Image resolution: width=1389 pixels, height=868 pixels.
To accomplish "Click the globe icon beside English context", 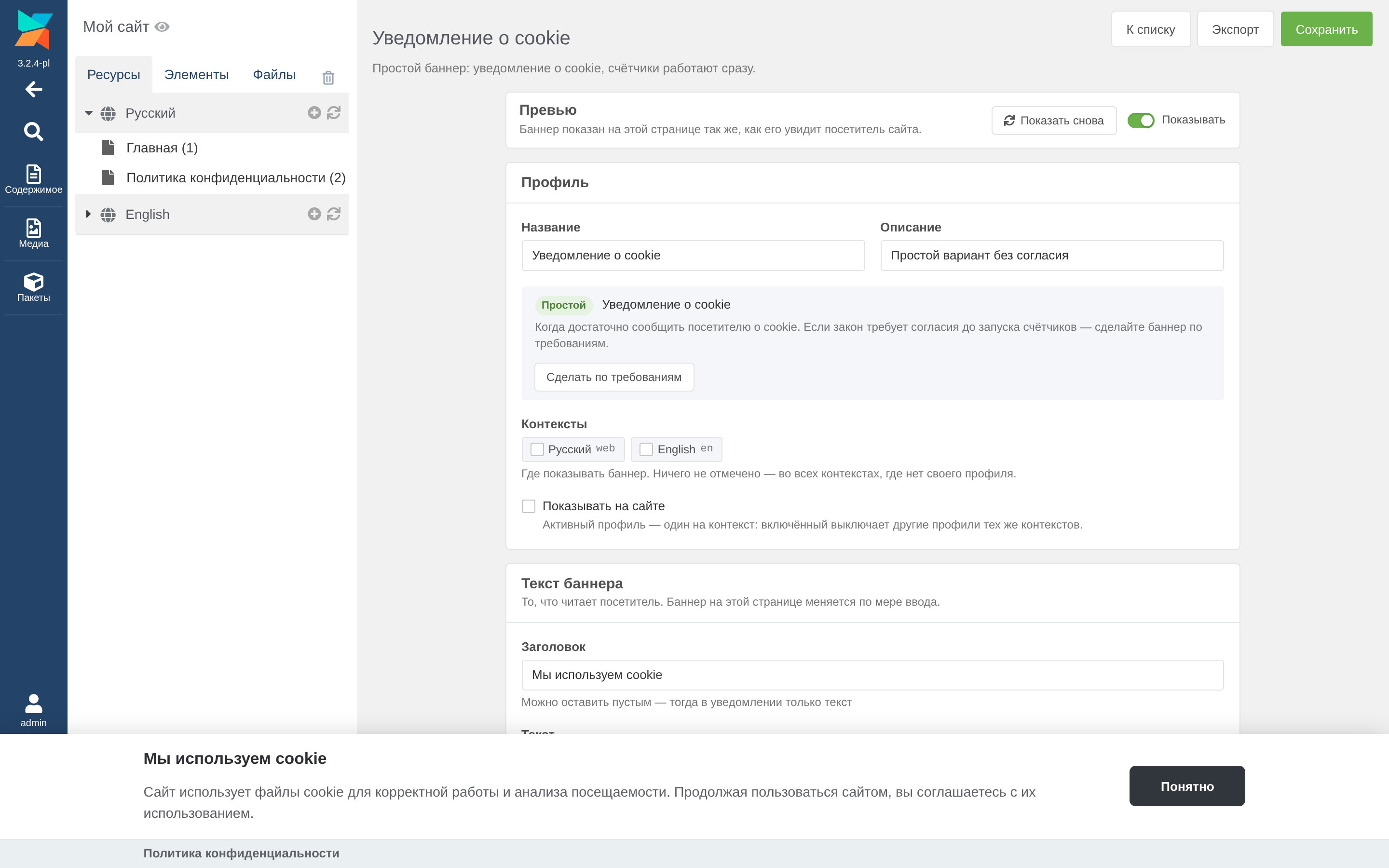I will (x=108, y=215).
